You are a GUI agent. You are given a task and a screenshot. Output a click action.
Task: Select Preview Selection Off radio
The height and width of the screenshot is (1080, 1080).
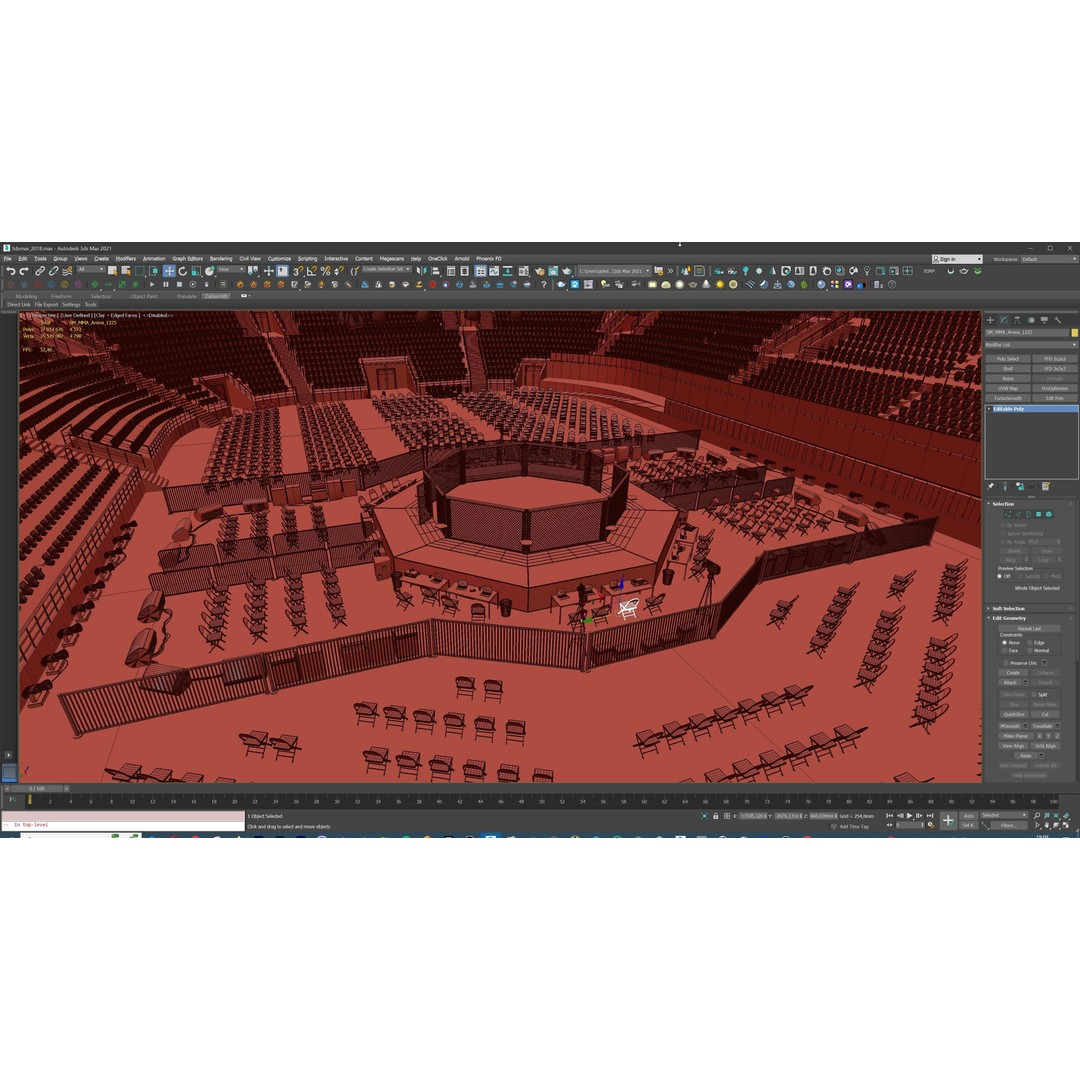pyautogui.click(x=999, y=576)
